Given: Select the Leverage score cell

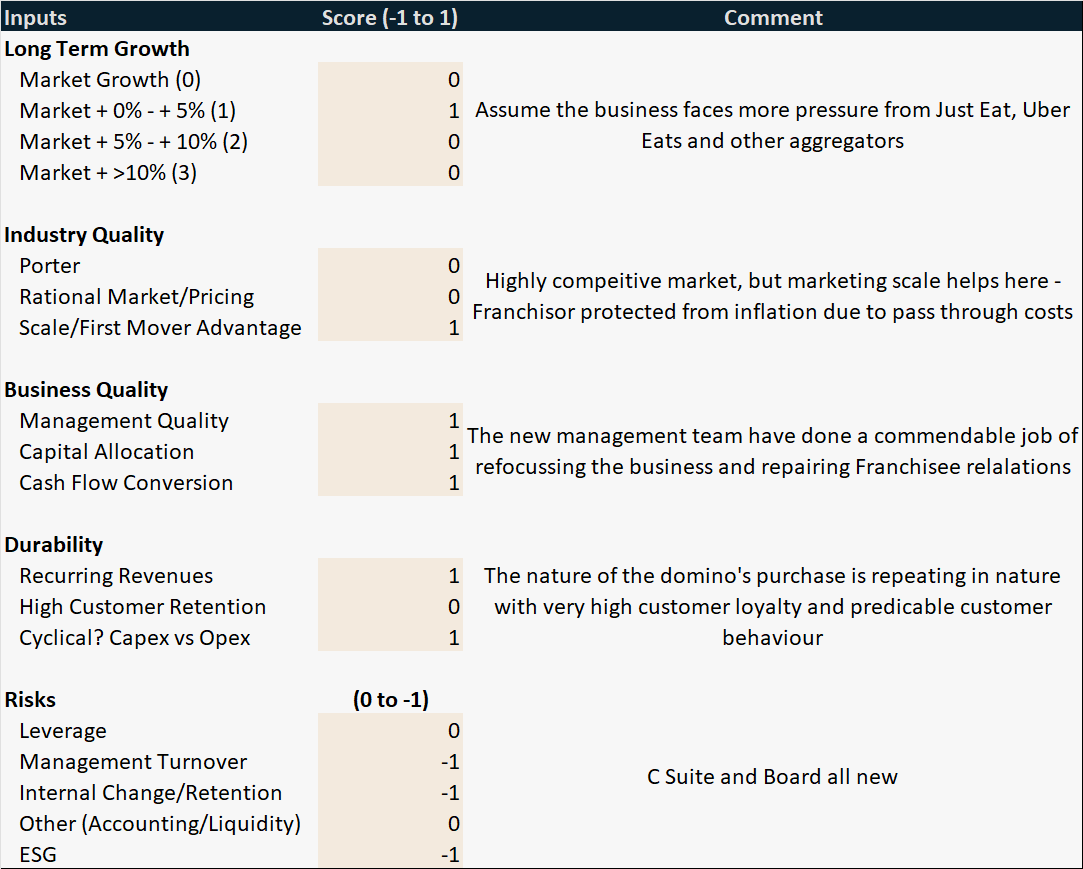Looking at the screenshot, I should click(x=390, y=731).
